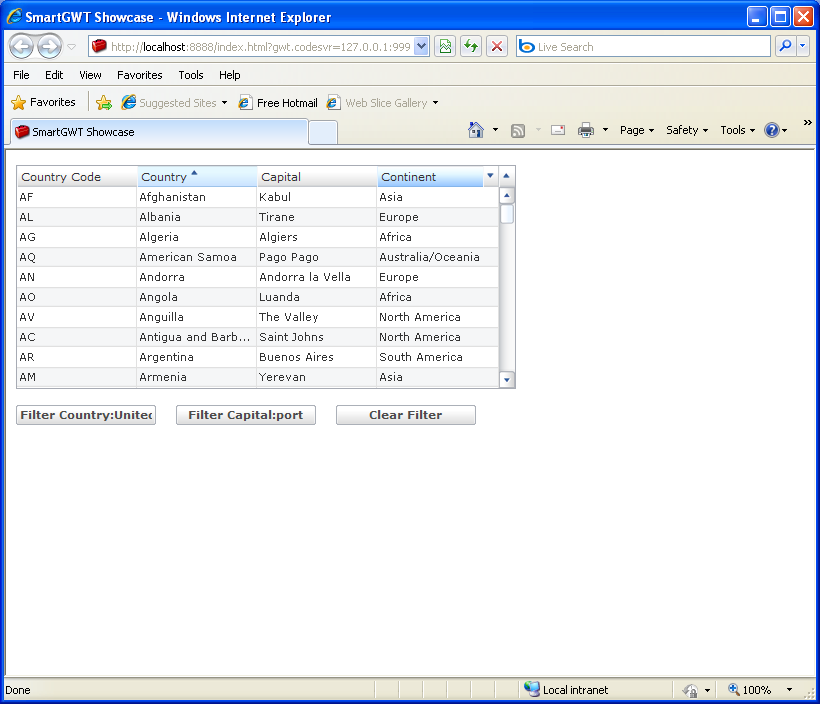This screenshot has height=704, width=820.
Task: Open Web Slice Gallery link
Action: pyautogui.click(x=382, y=103)
